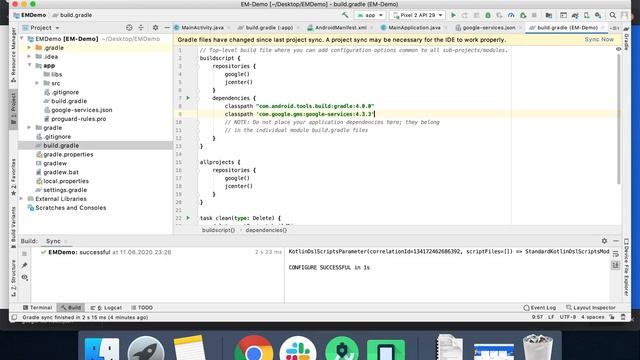Run the app with the green play button
This screenshot has height=360, width=640.
[x=453, y=15]
